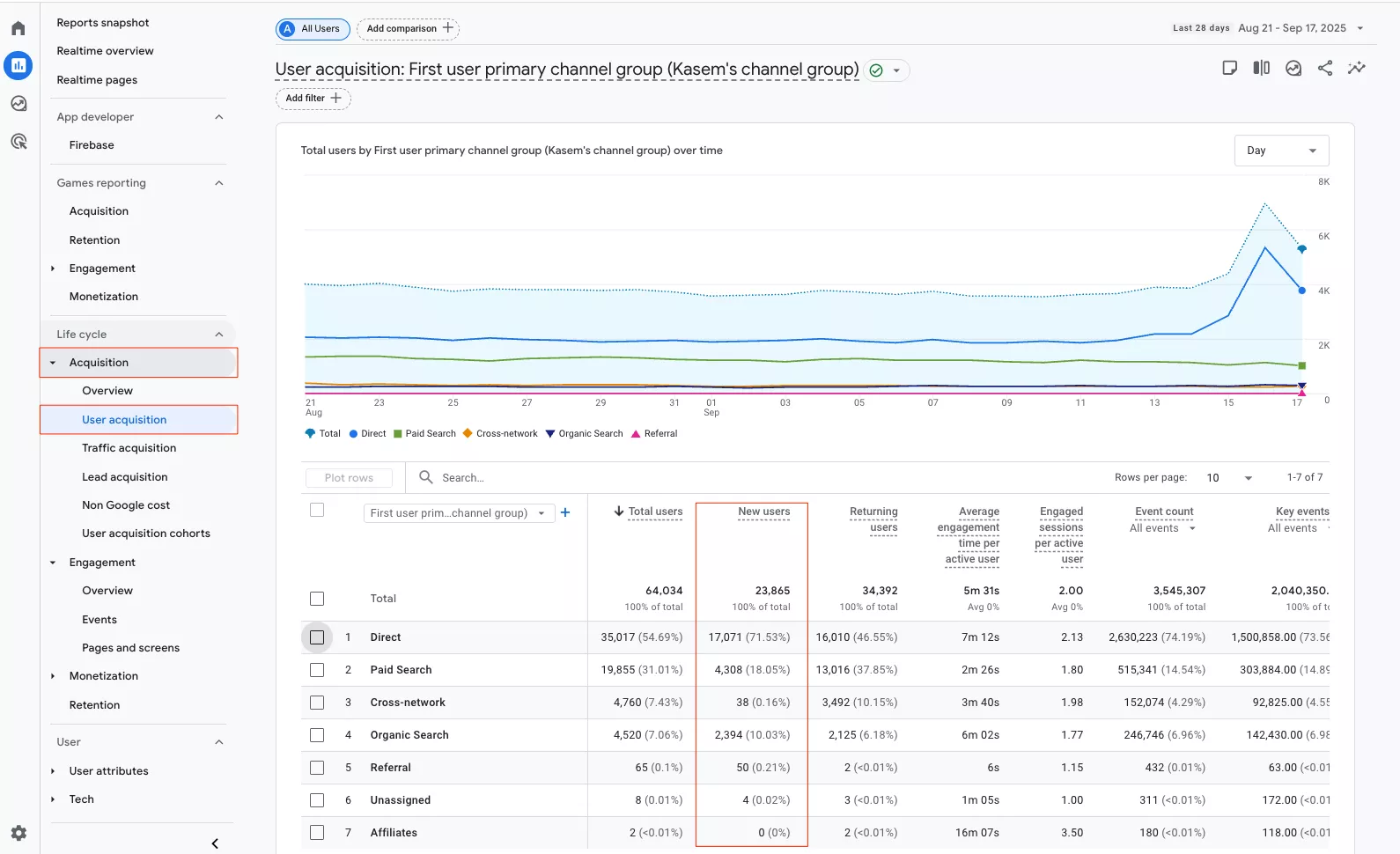Open the Home icon in left rail

(x=18, y=28)
